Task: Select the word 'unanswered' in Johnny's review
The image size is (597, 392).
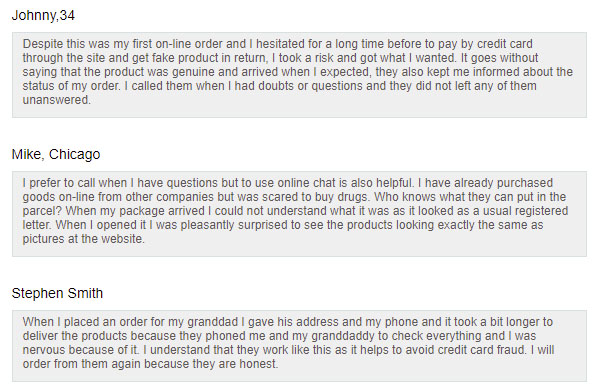Action: tap(56, 100)
